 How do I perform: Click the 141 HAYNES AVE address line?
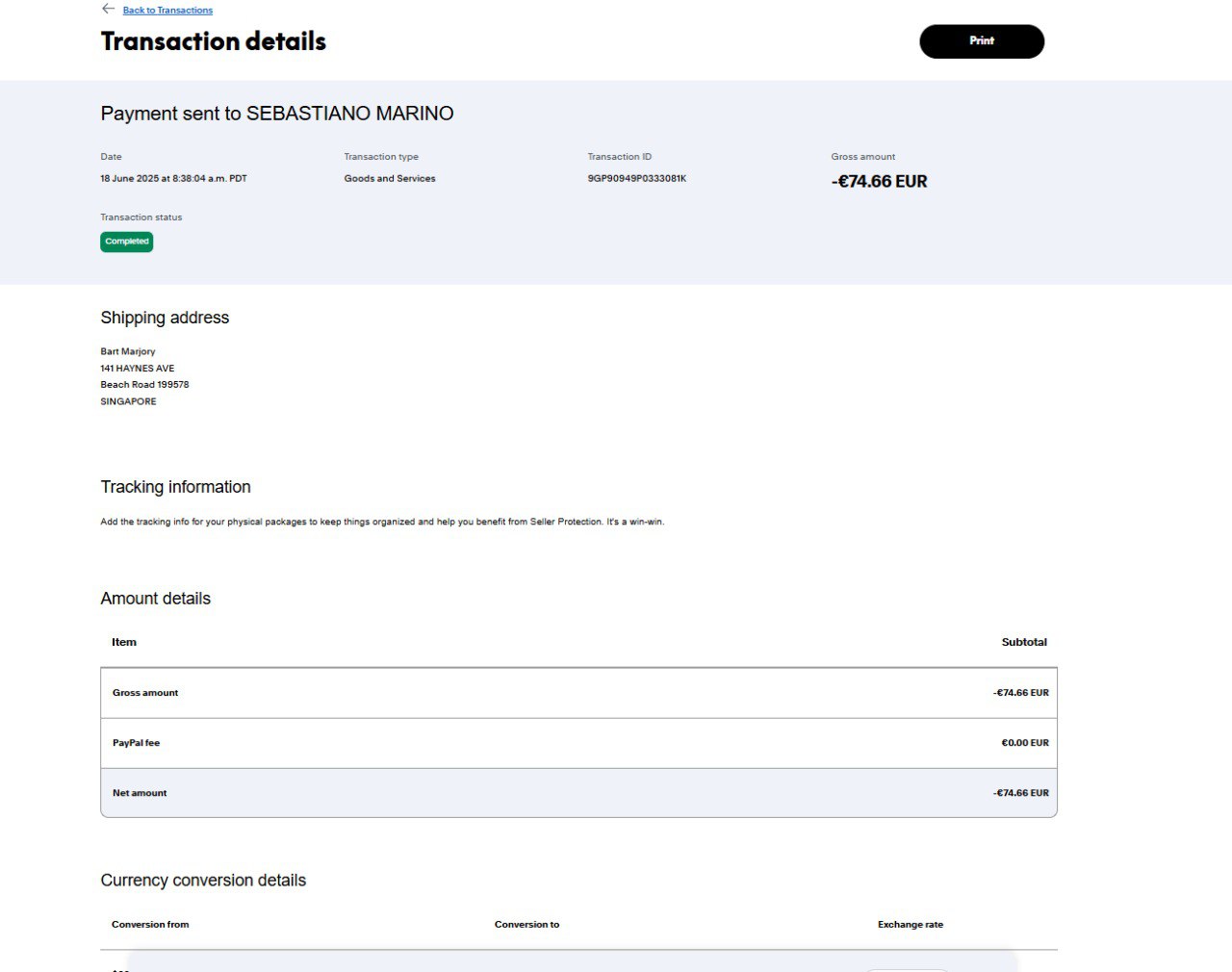[x=138, y=369]
